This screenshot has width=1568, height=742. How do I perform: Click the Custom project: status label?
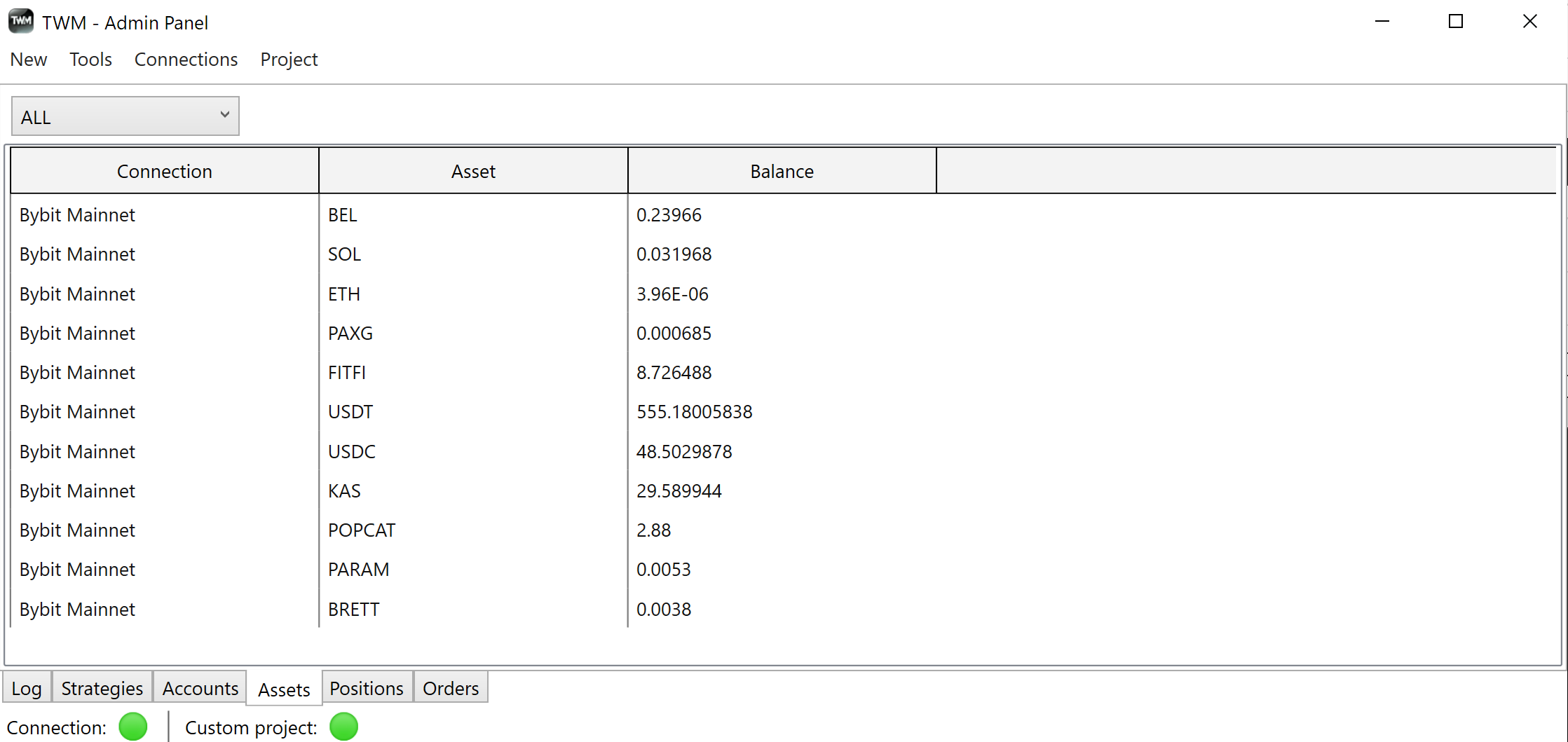click(x=251, y=728)
